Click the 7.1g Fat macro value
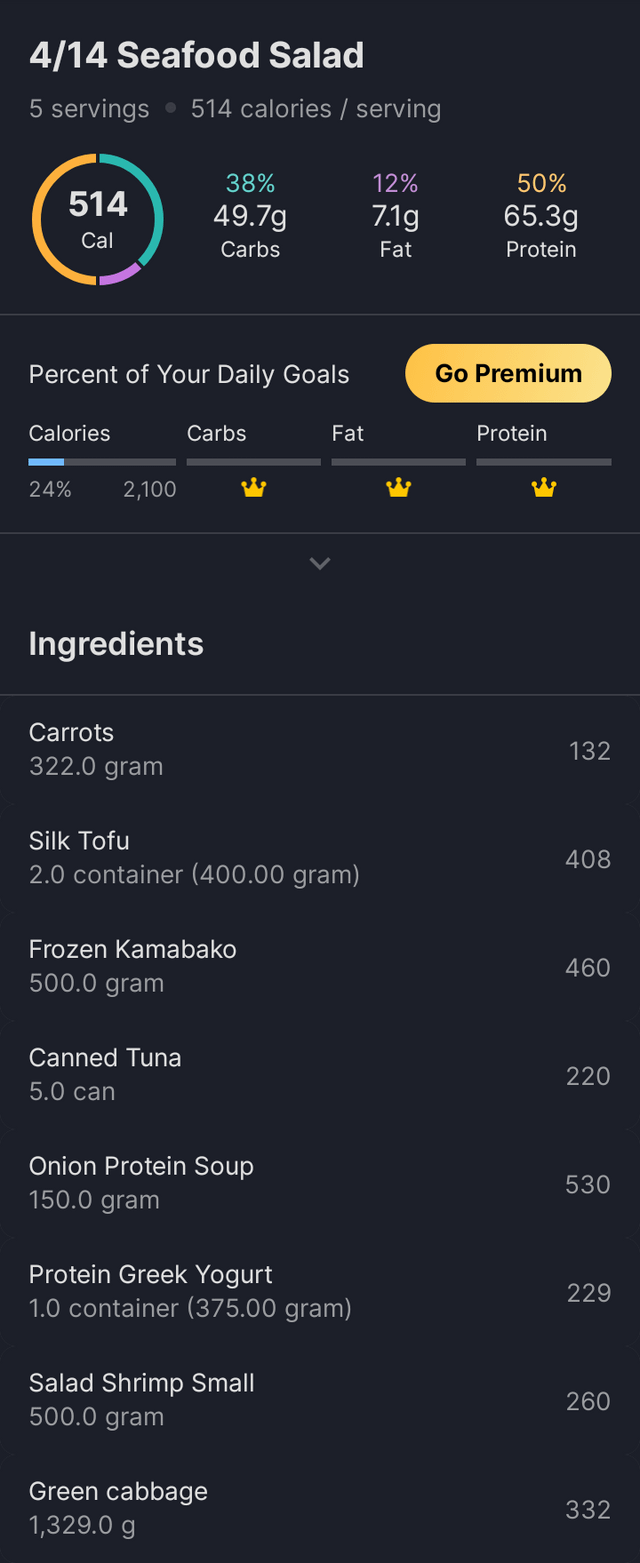This screenshot has width=640, height=1563. pyautogui.click(x=396, y=216)
